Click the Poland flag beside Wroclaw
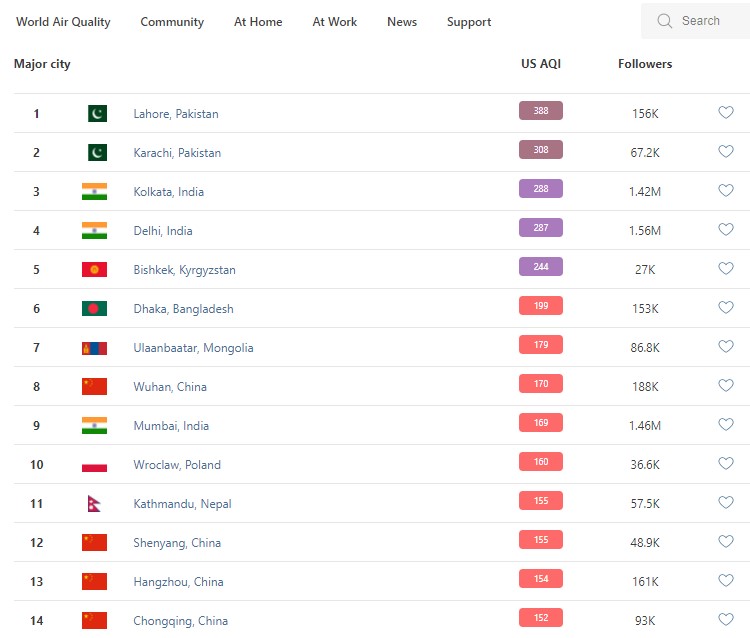 click(x=94, y=464)
